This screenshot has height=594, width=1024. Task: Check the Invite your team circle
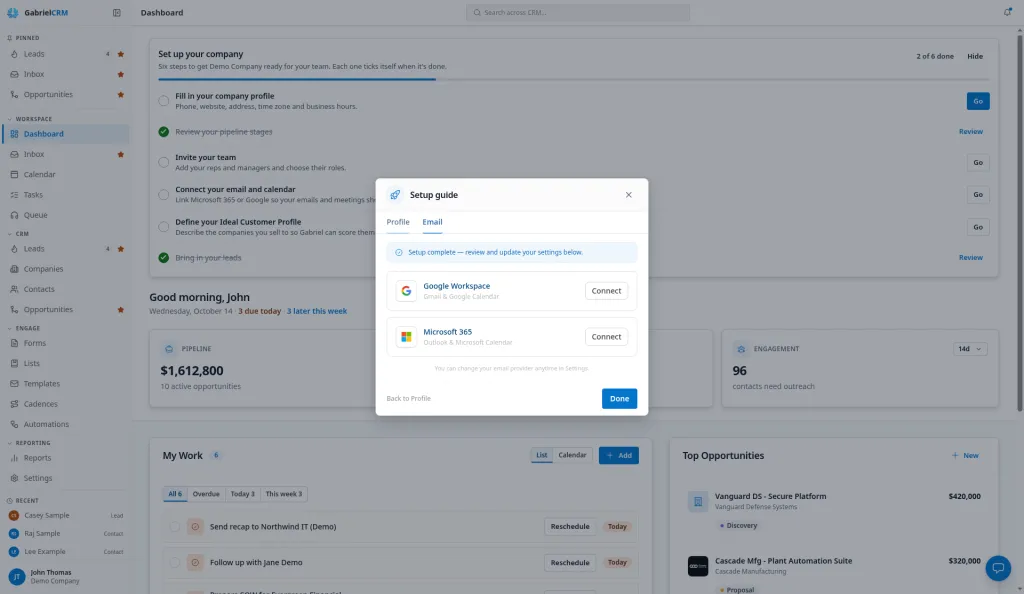click(163, 163)
